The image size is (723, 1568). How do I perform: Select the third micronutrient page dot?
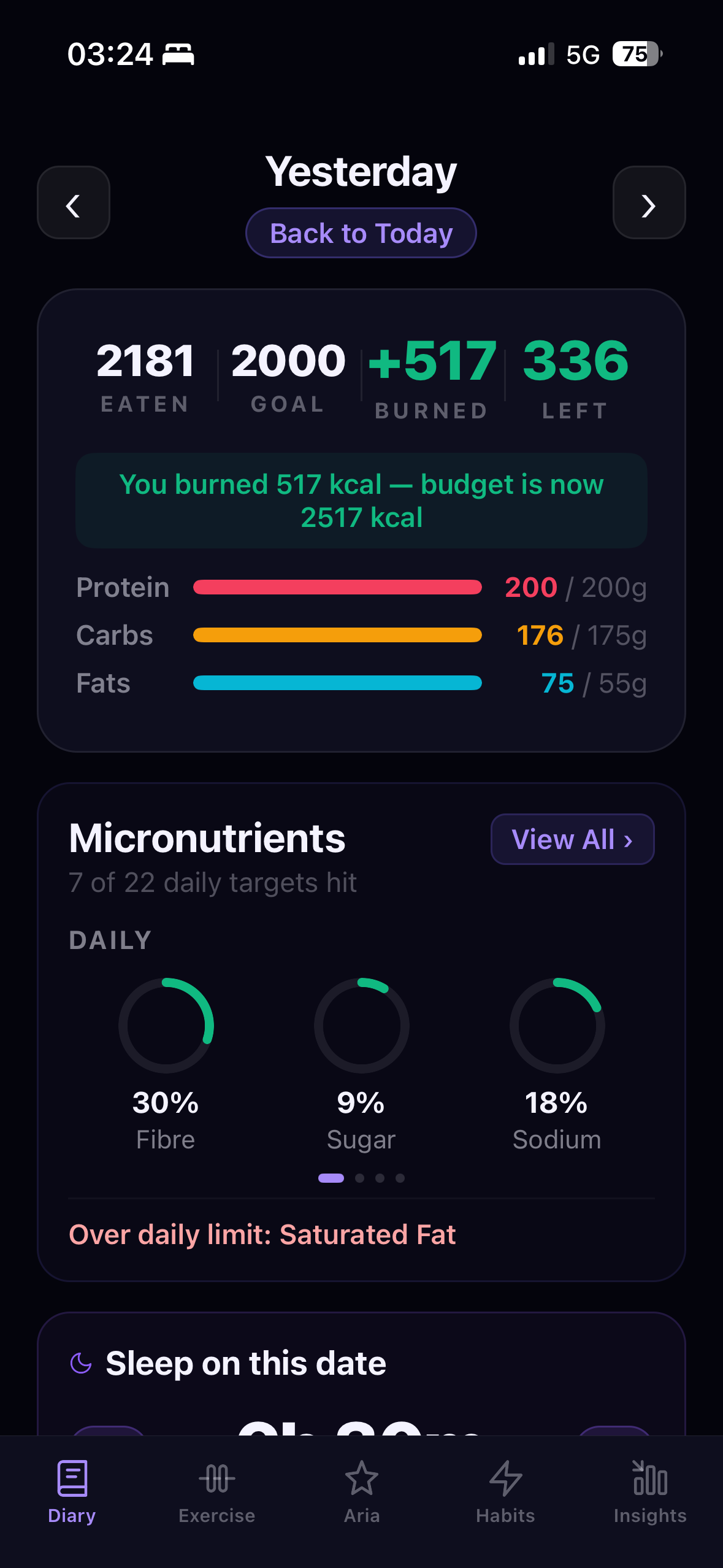tap(380, 1178)
